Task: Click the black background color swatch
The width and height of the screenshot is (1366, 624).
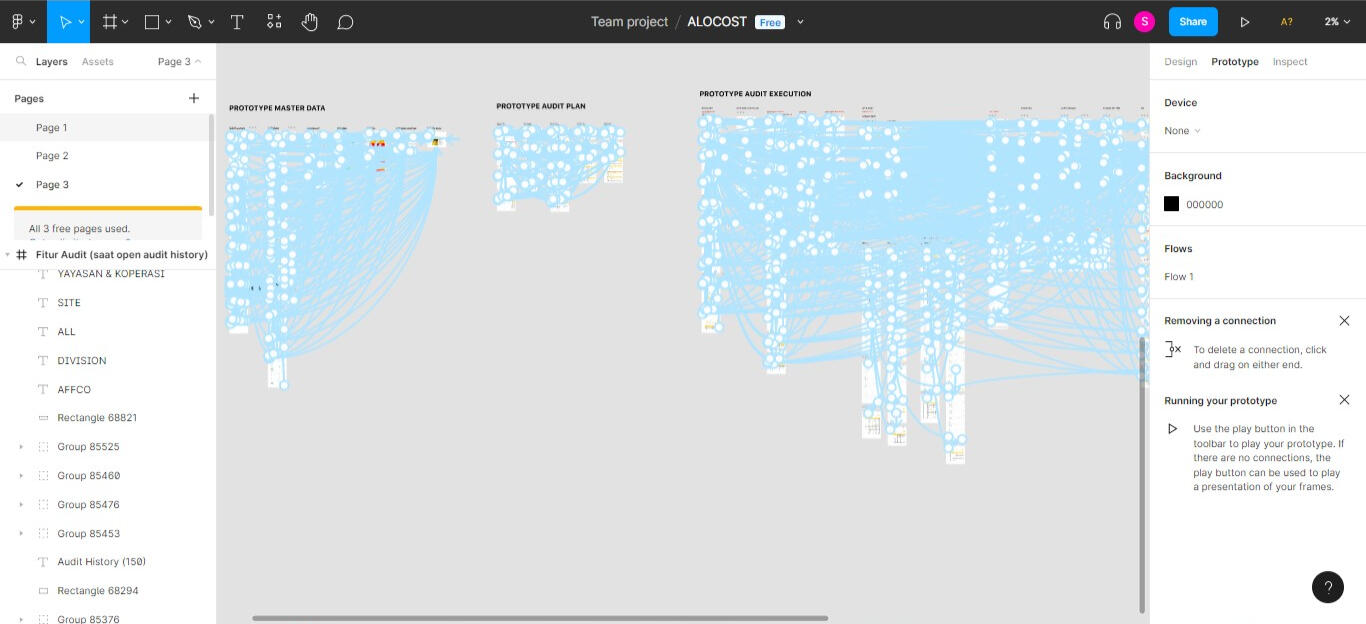Action: (x=1171, y=204)
